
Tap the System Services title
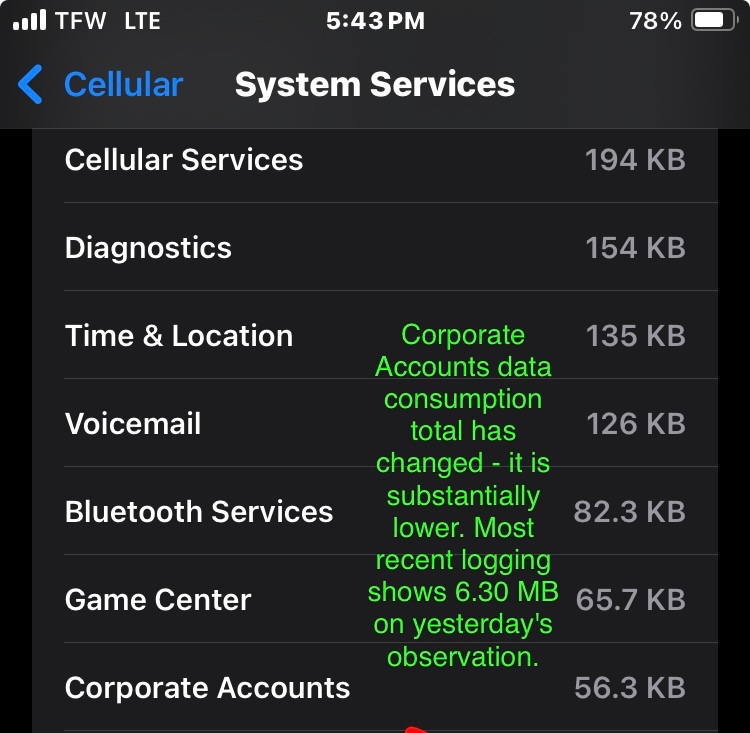click(375, 85)
